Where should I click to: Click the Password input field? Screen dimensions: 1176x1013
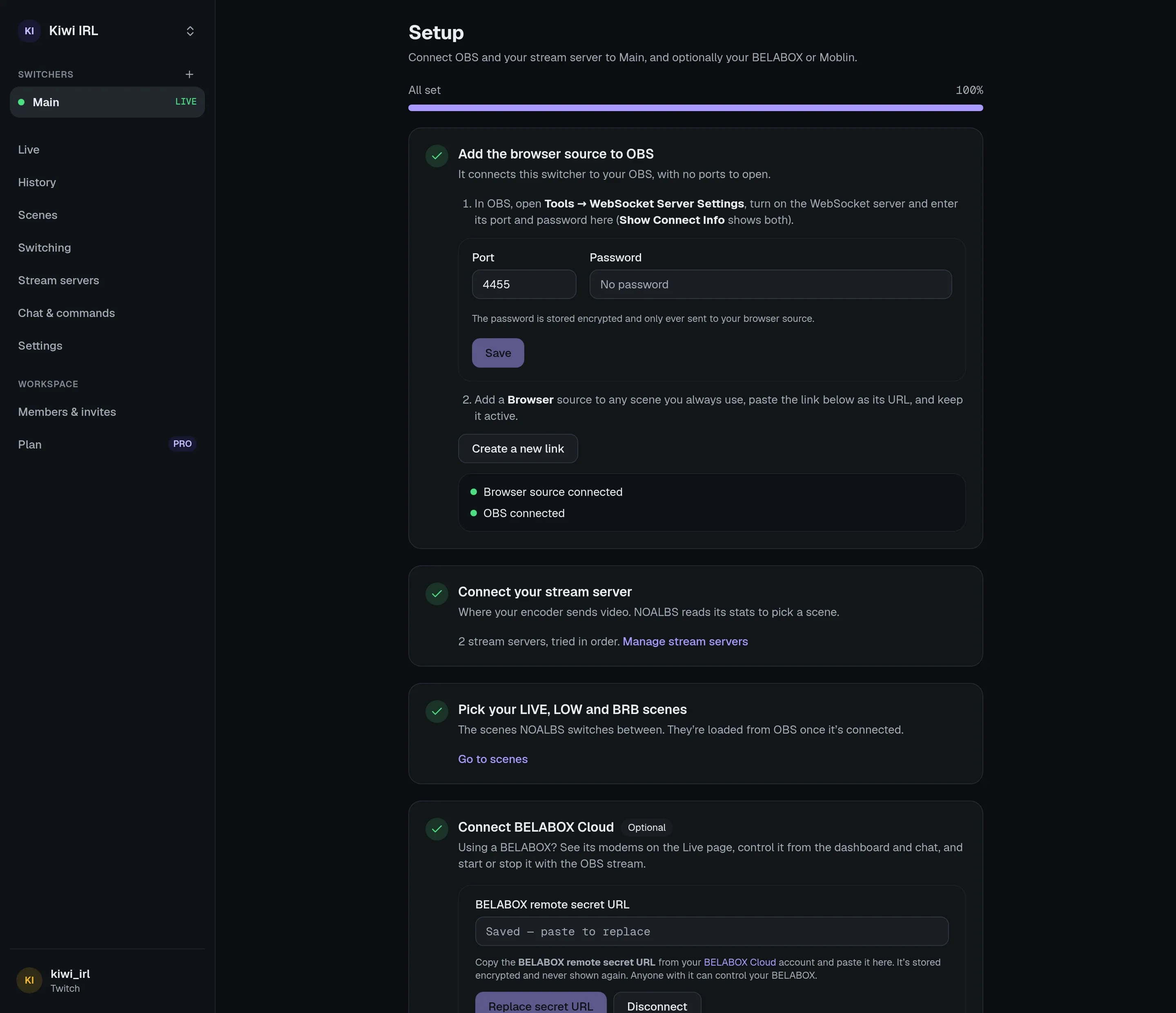770,284
